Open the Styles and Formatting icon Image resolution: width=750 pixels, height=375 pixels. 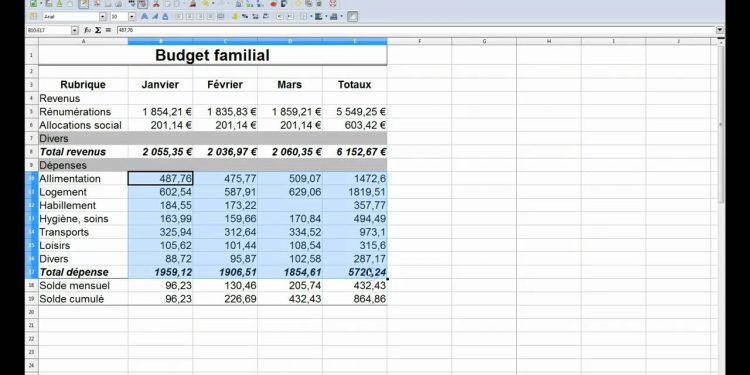coord(33,16)
